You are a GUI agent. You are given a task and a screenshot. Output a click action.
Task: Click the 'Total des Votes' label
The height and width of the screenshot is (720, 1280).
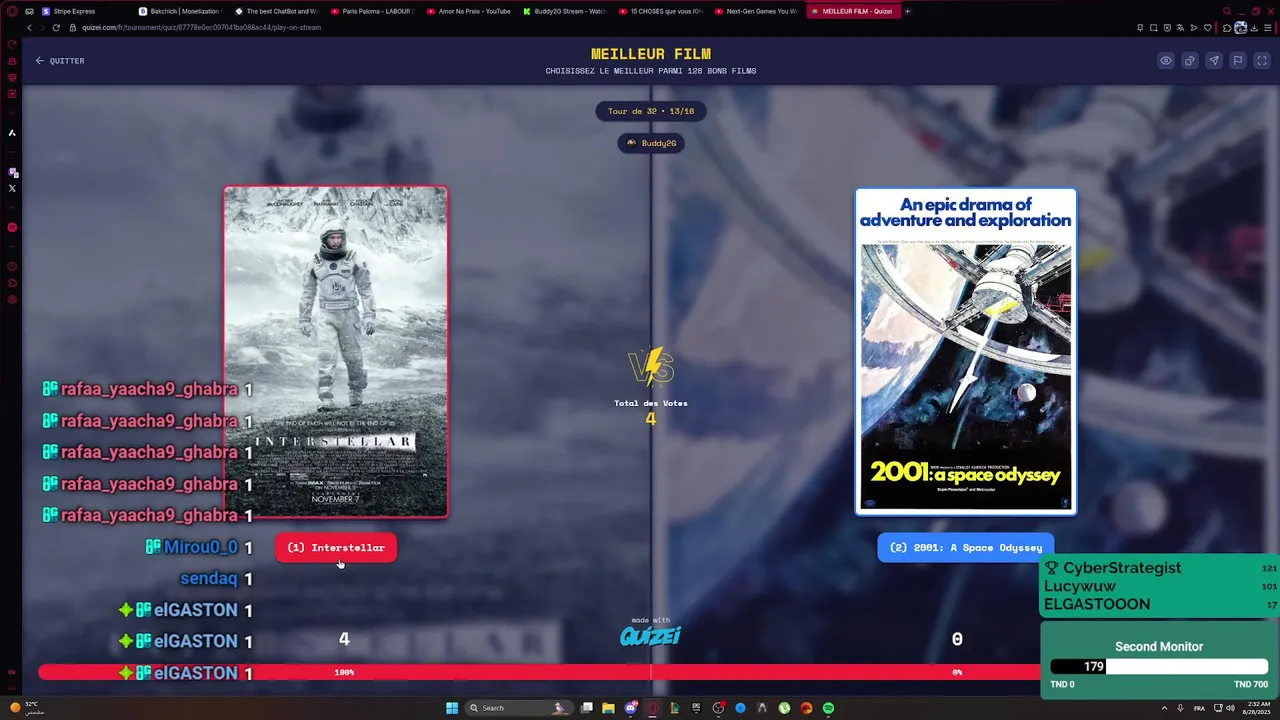tap(651, 403)
